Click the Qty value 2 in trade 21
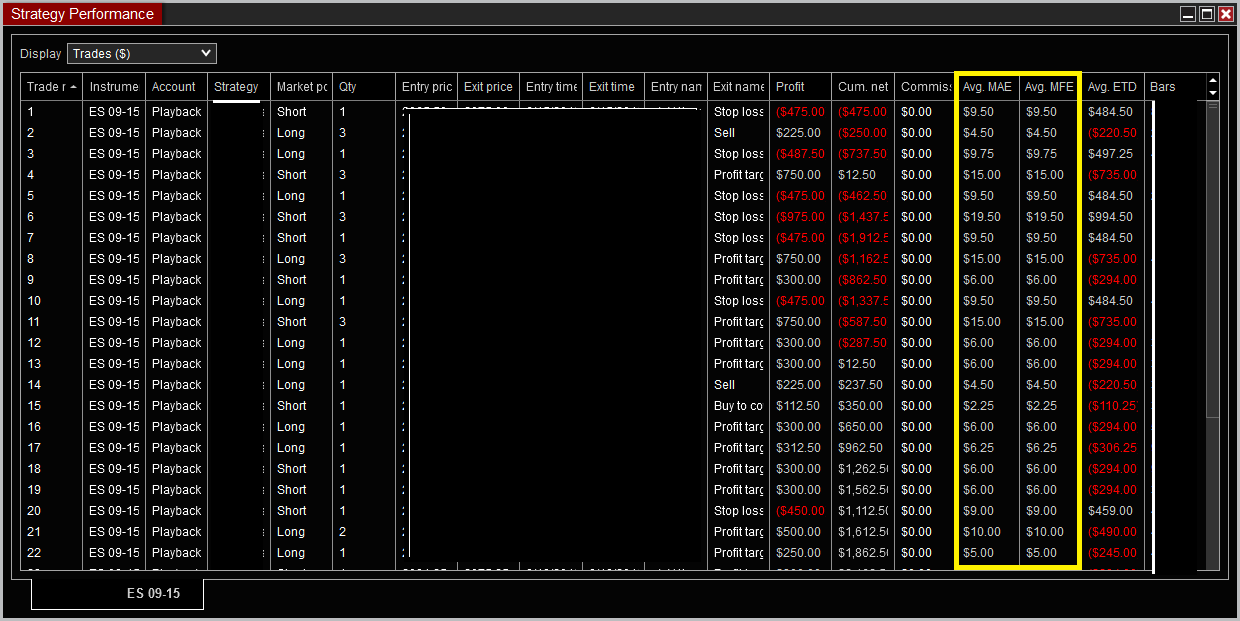Screen dimensions: 1240x621 pos(342,532)
